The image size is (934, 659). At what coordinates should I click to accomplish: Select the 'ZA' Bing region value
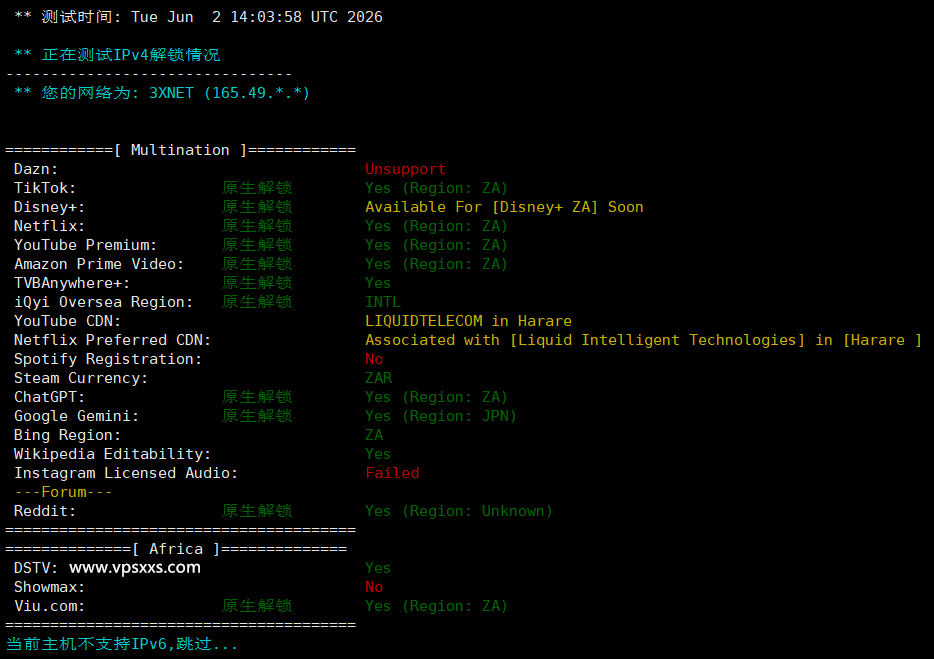tap(374, 436)
